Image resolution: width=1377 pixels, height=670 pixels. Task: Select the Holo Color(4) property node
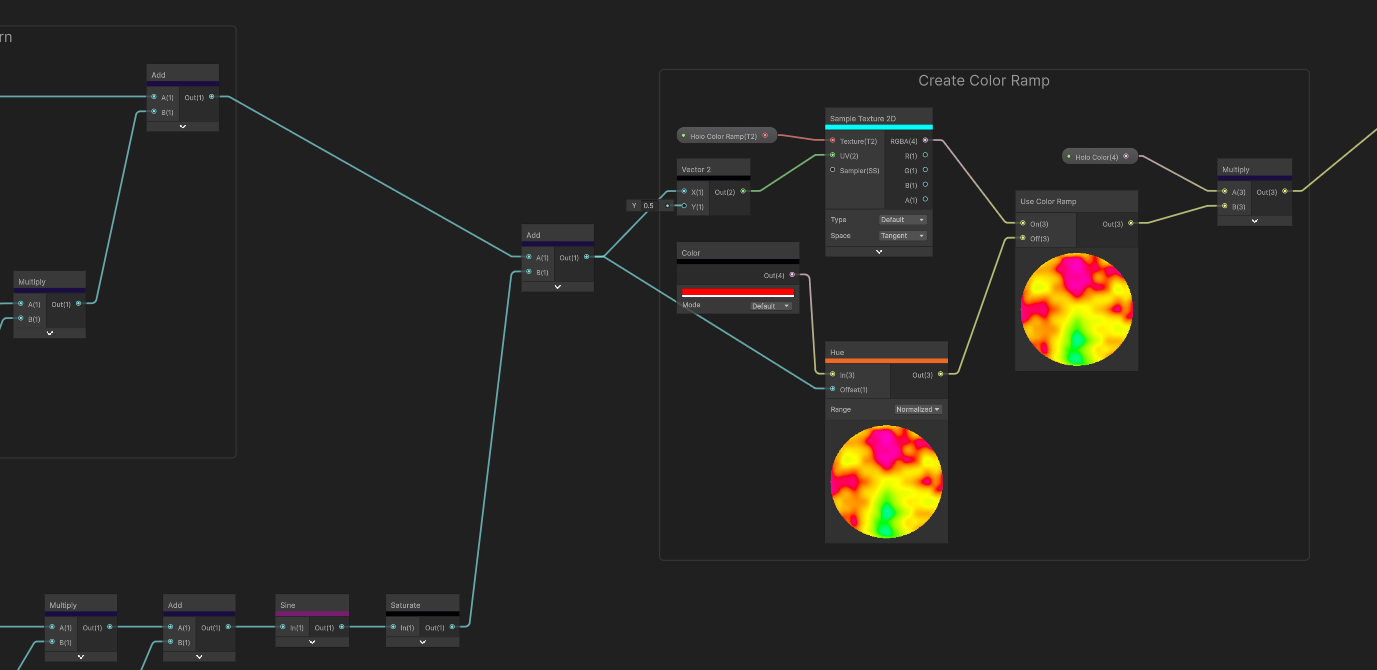(x=1099, y=156)
